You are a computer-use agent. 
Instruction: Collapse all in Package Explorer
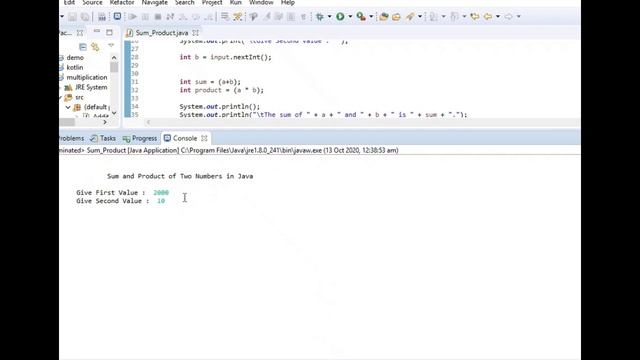click(x=83, y=47)
